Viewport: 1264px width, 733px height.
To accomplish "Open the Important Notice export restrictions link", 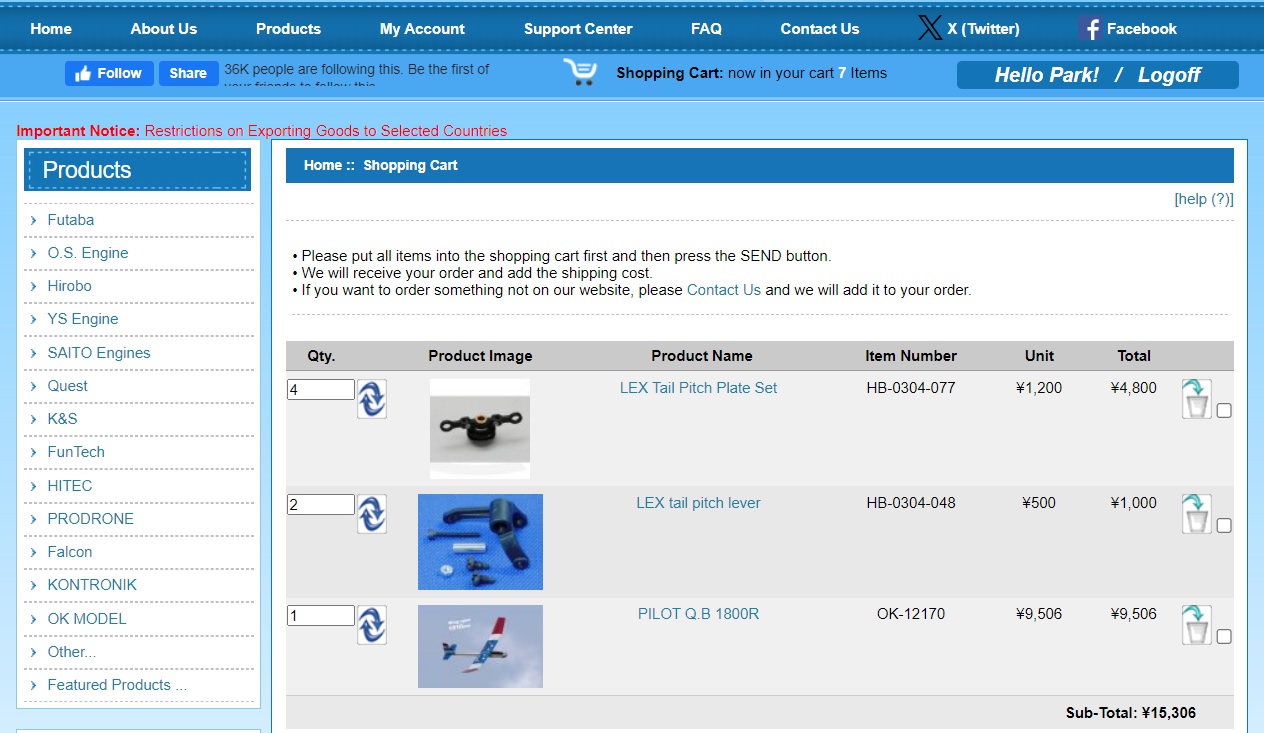I will tap(326, 131).
